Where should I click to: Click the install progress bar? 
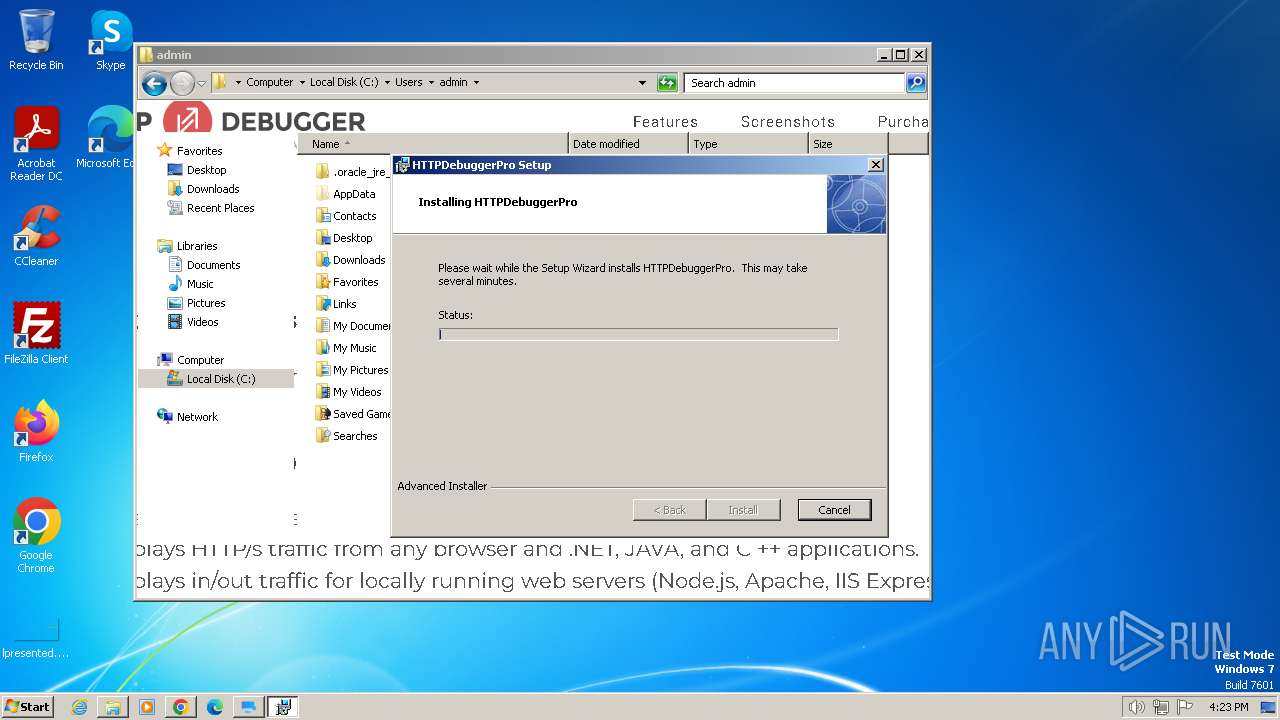click(x=638, y=334)
